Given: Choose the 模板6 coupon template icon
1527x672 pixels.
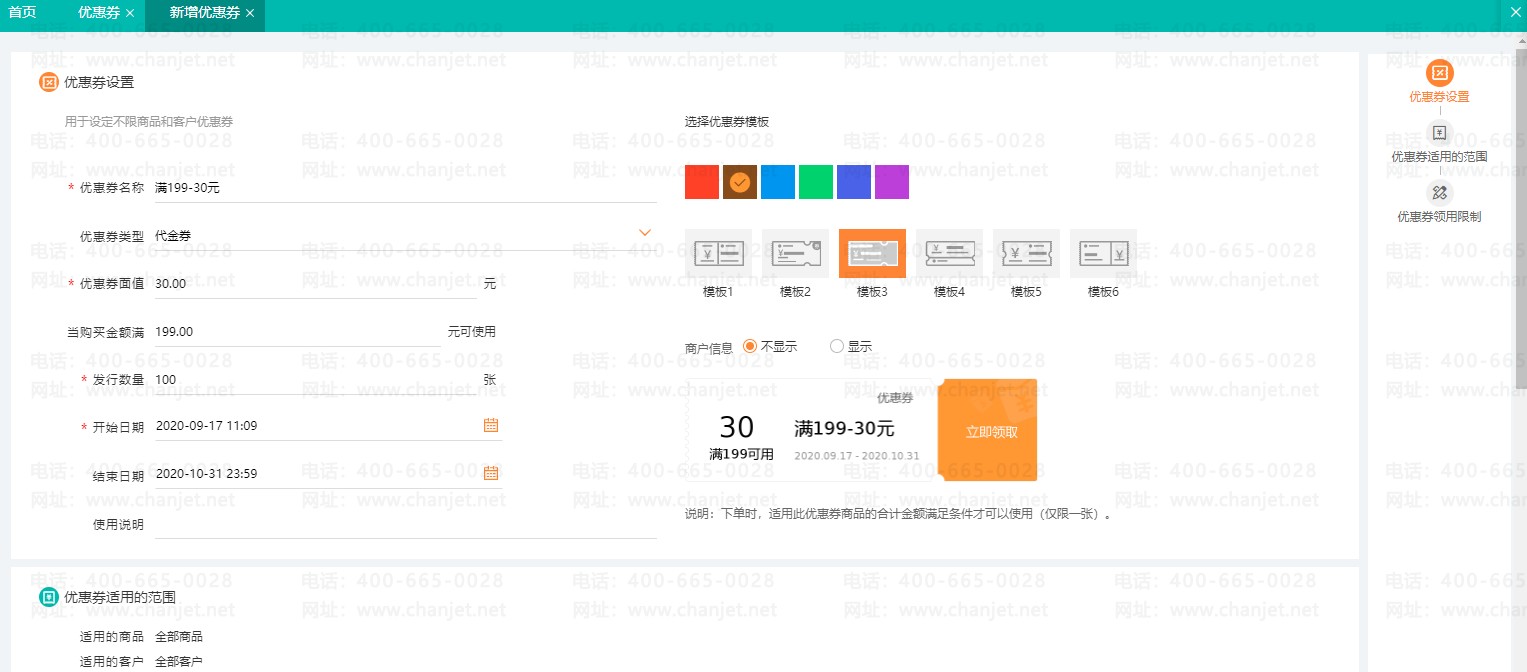Looking at the screenshot, I should point(1103,253).
